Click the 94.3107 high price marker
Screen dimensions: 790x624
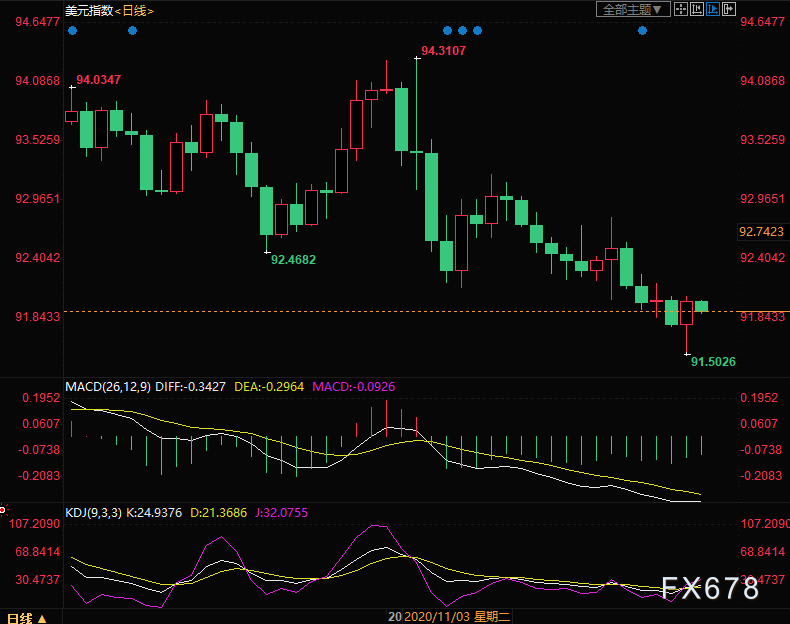(x=443, y=50)
